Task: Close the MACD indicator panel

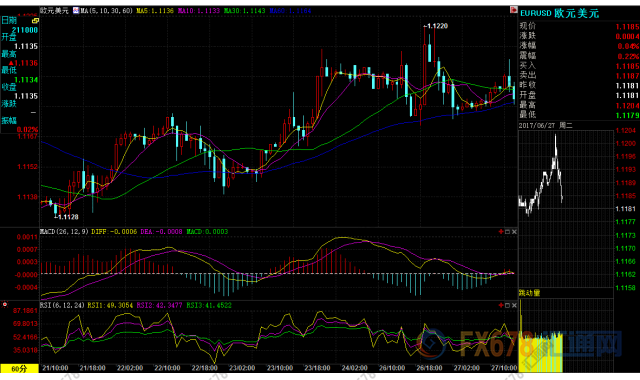Action: click(514, 231)
